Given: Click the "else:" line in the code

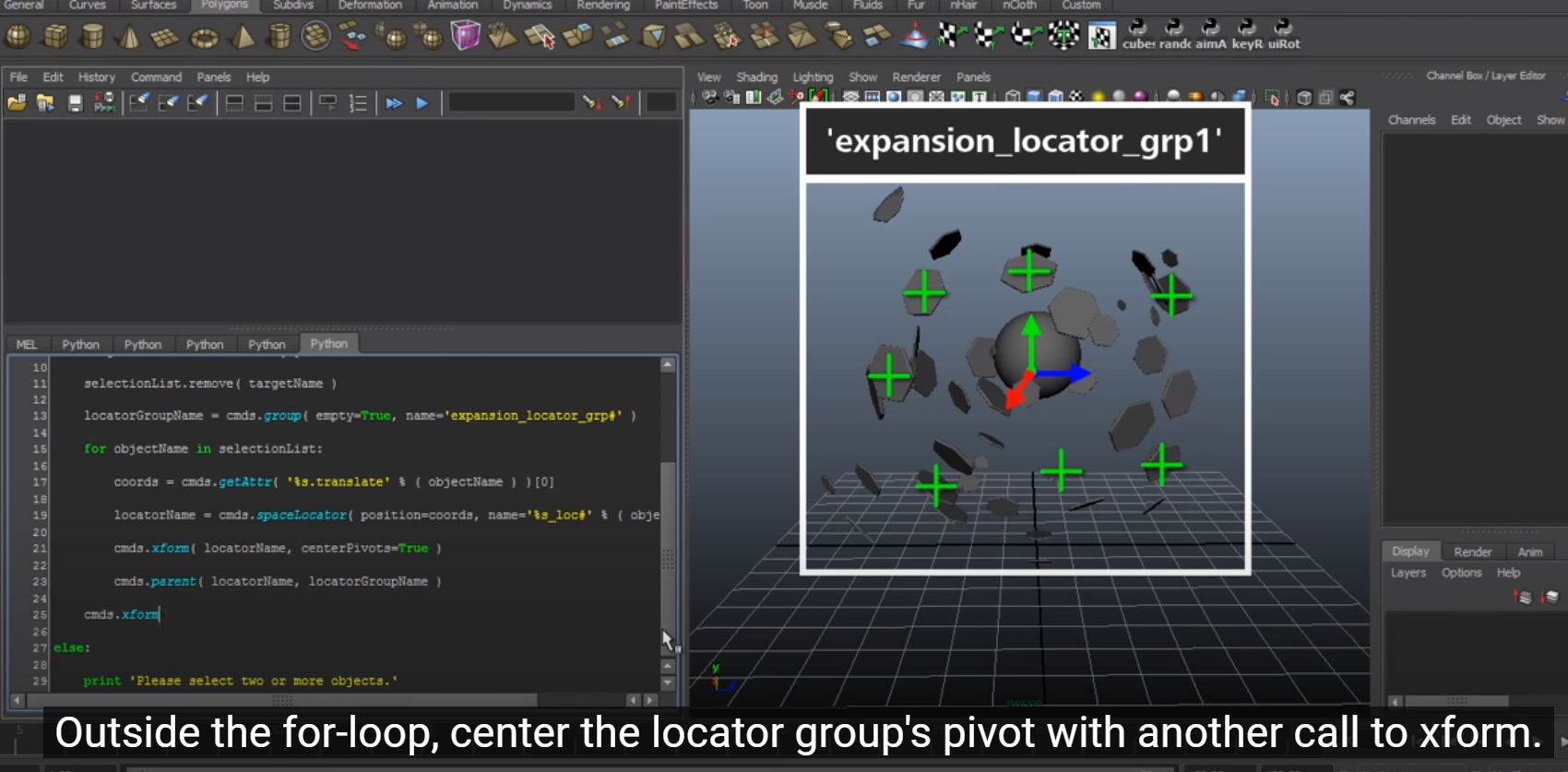Looking at the screenshot, I should (72, 647).
